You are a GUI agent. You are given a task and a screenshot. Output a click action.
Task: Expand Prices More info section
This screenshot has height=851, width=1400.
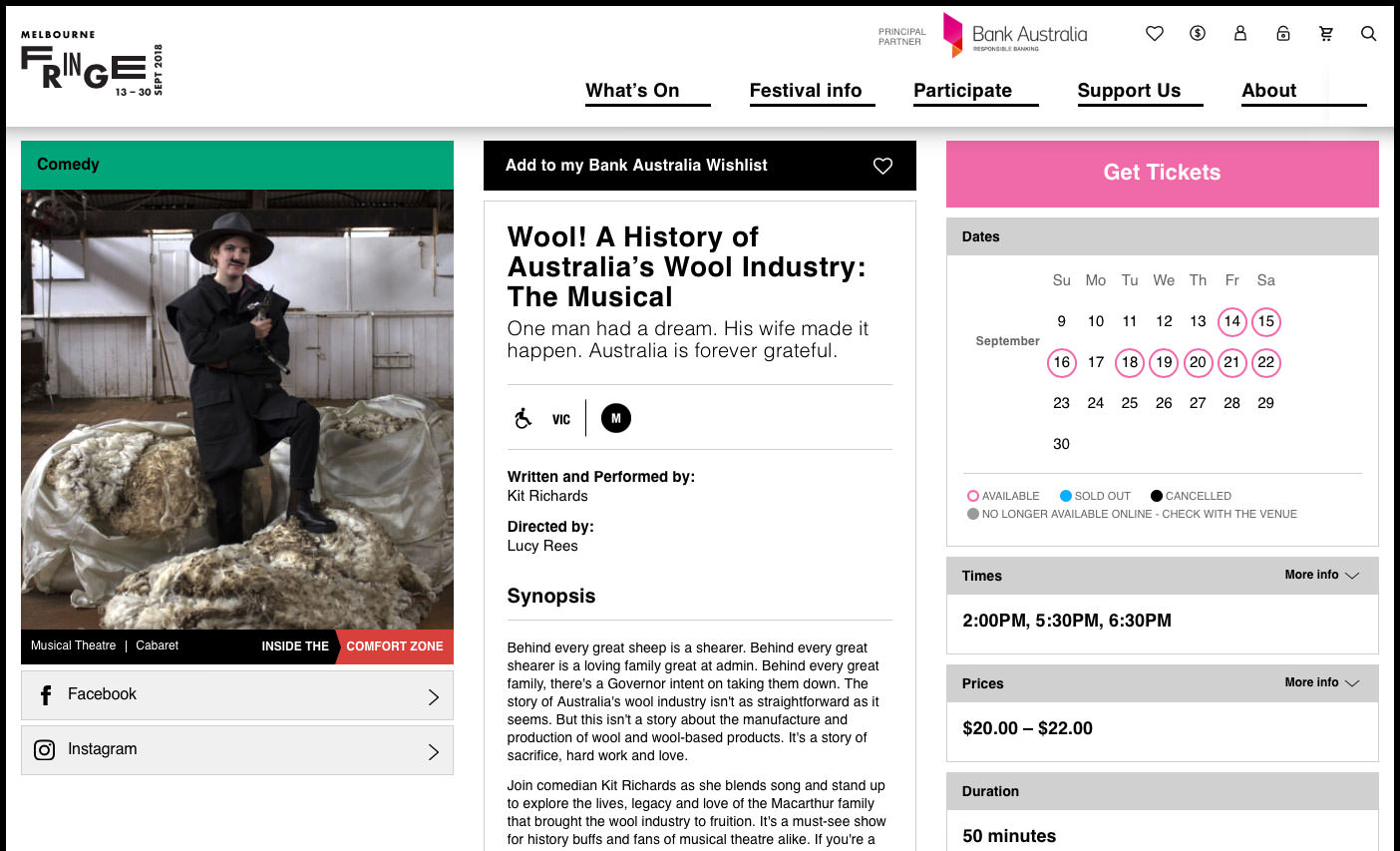point(1321,683)
